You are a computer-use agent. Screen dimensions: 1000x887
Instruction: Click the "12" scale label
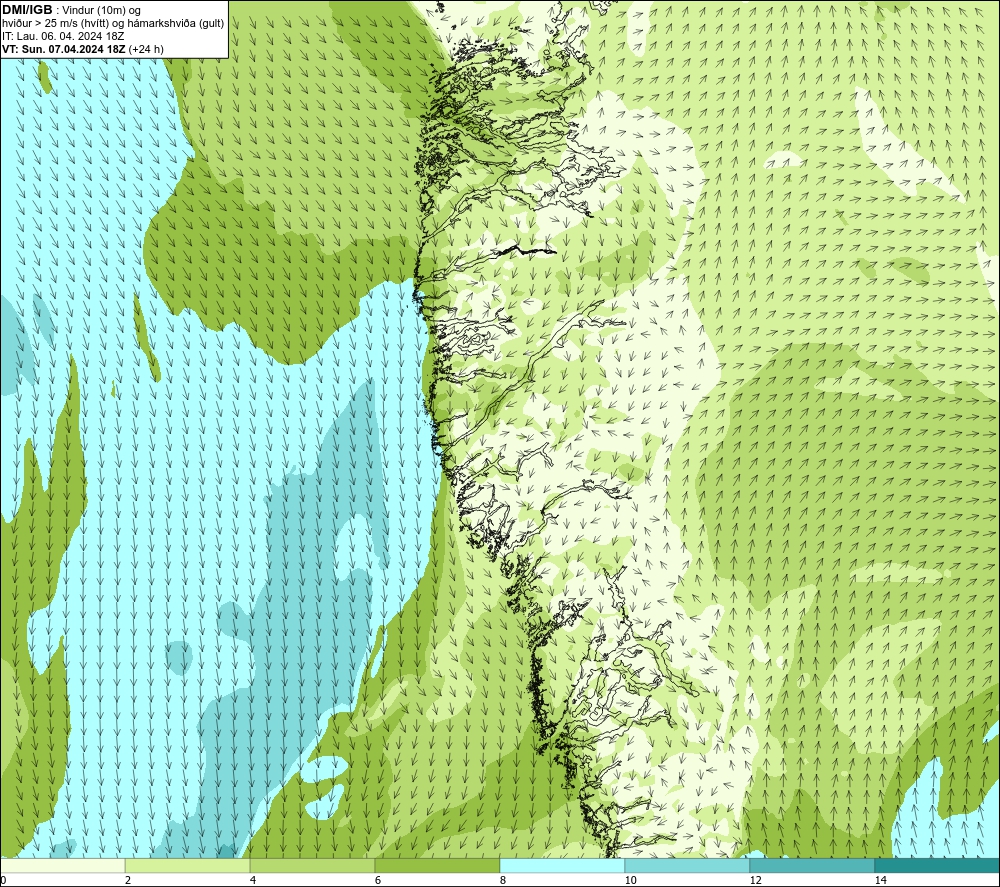(756, 881)
